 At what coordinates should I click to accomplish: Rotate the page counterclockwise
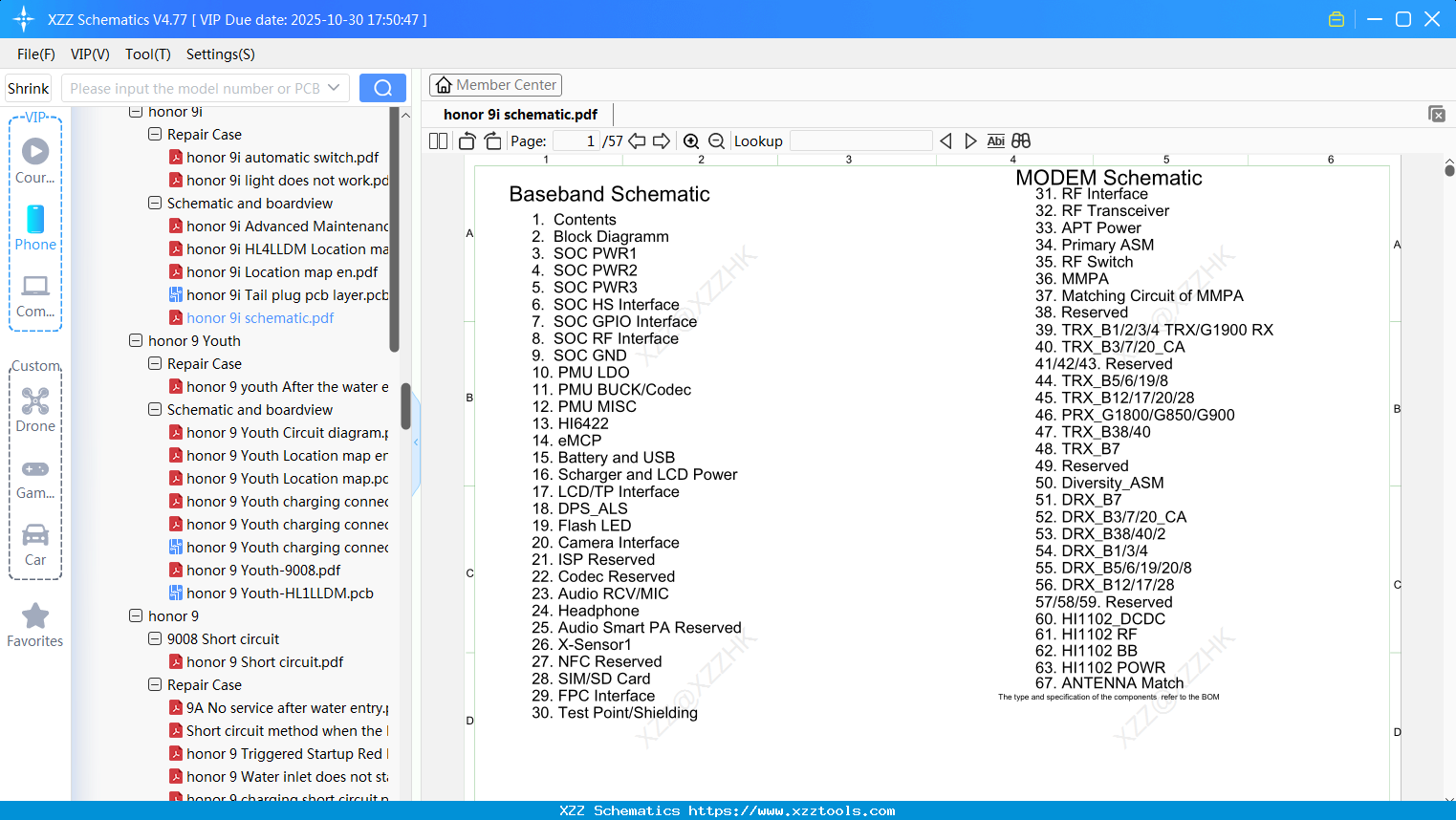pos(467,141)
